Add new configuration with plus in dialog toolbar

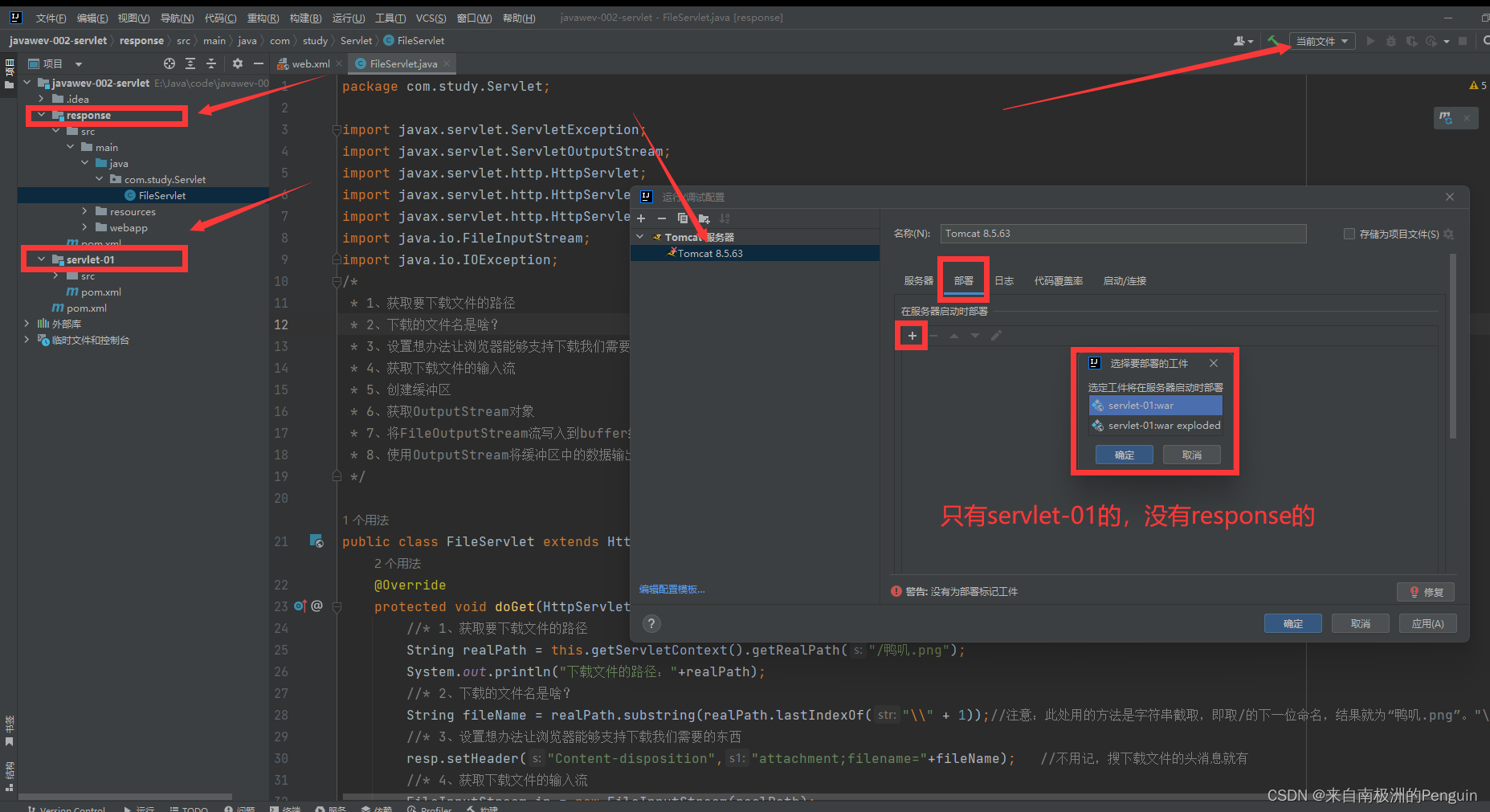(641, 218)
